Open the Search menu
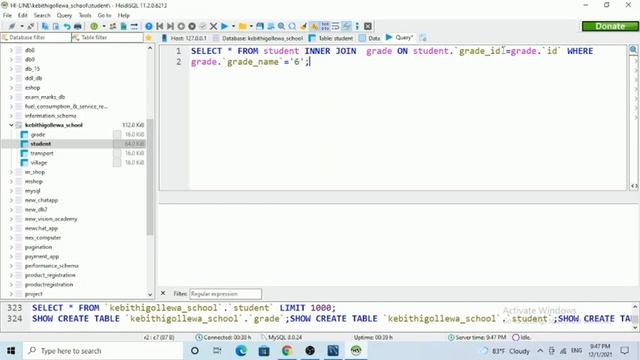 point(42,15)
